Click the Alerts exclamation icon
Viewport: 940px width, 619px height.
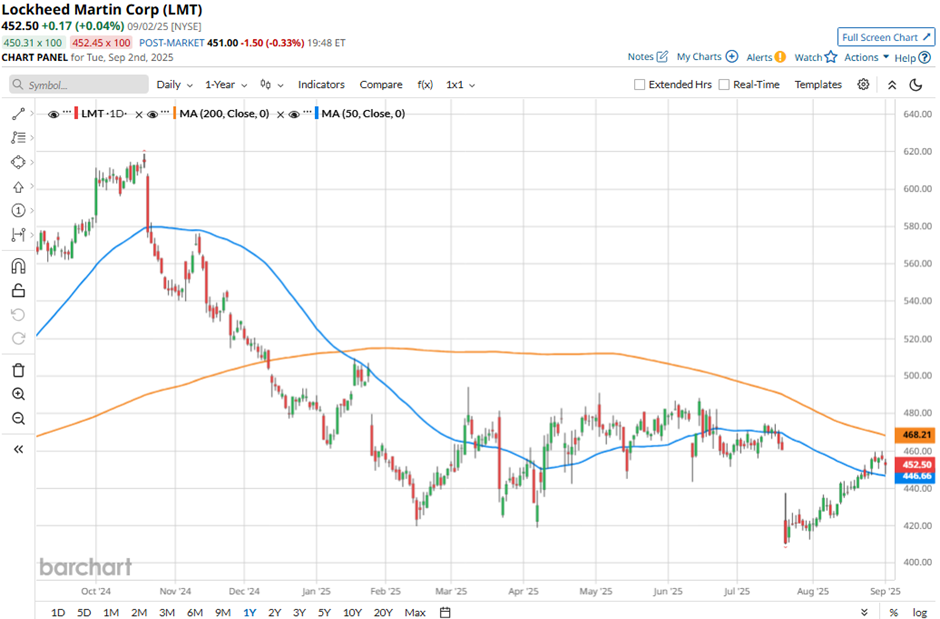pos(780,57)
